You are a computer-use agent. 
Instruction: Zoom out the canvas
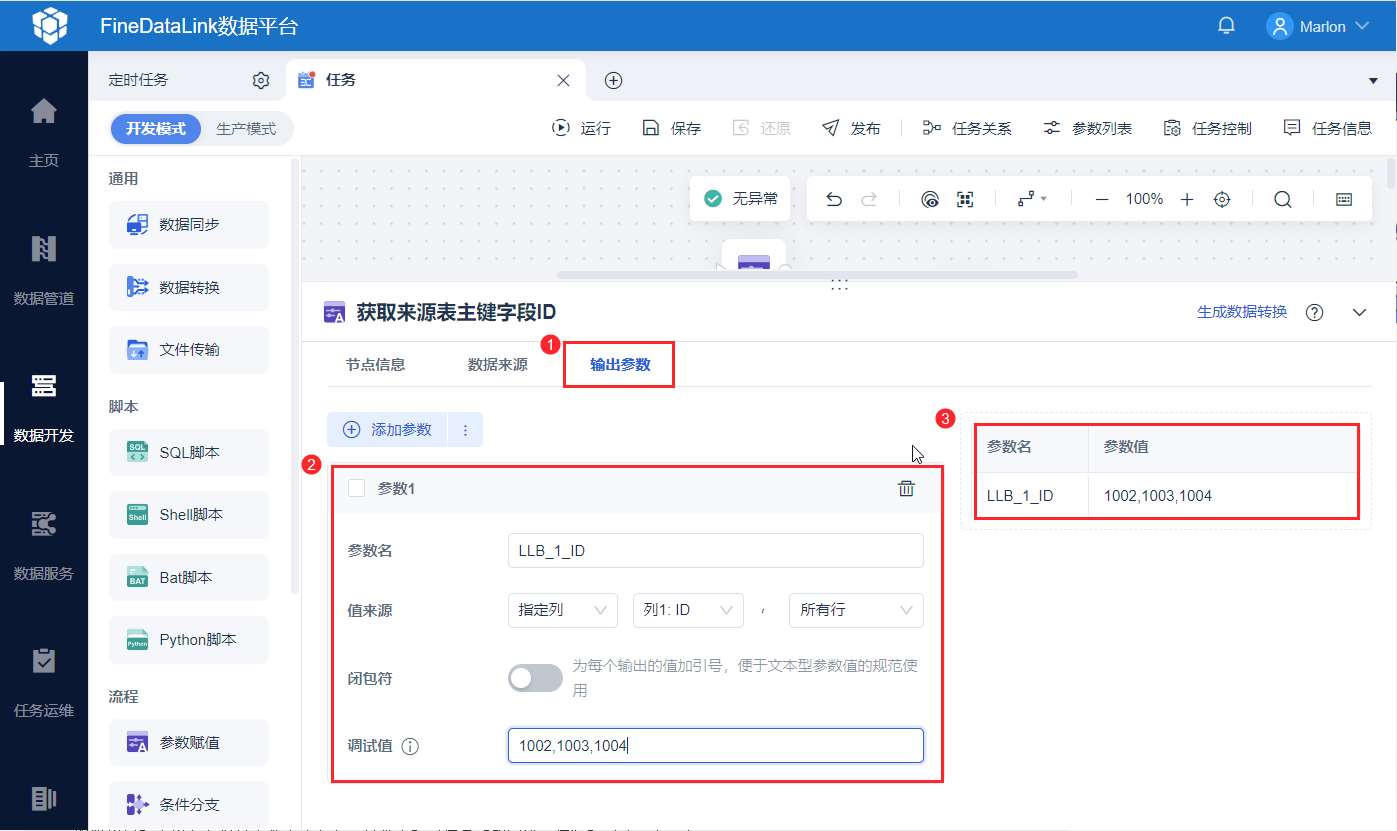pos(1102,199)
